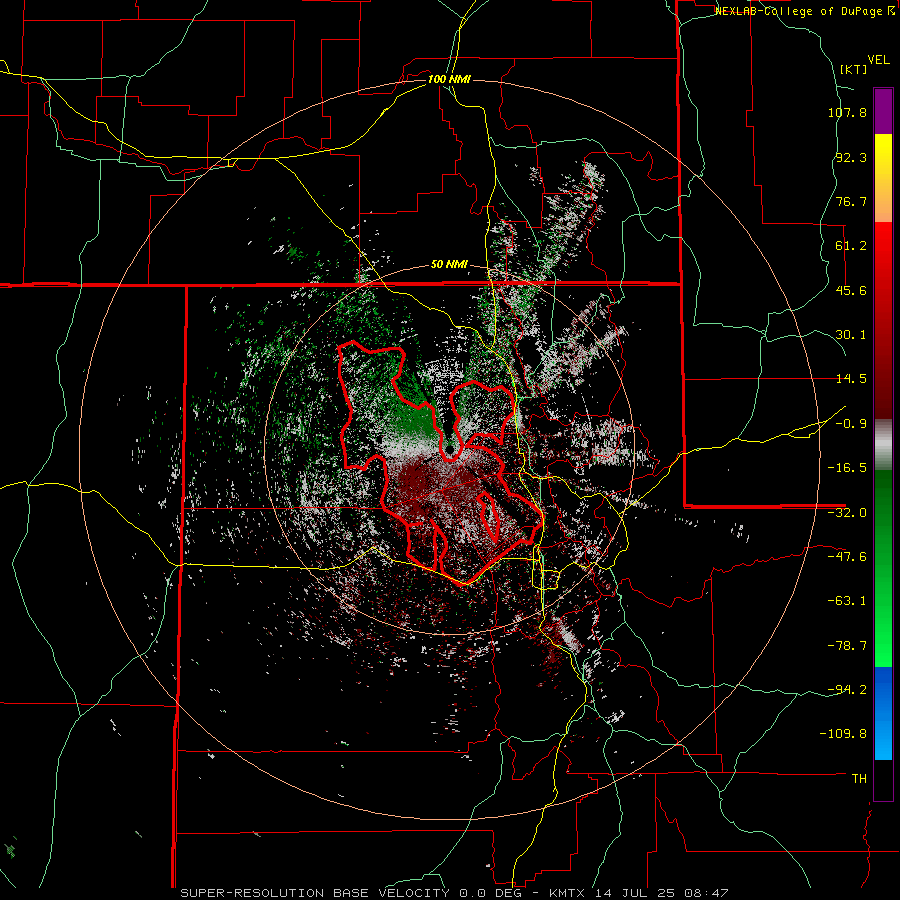Select the -32.0 legend value
The width and height of the screenshot is (900, 900).
click(847, 513)
